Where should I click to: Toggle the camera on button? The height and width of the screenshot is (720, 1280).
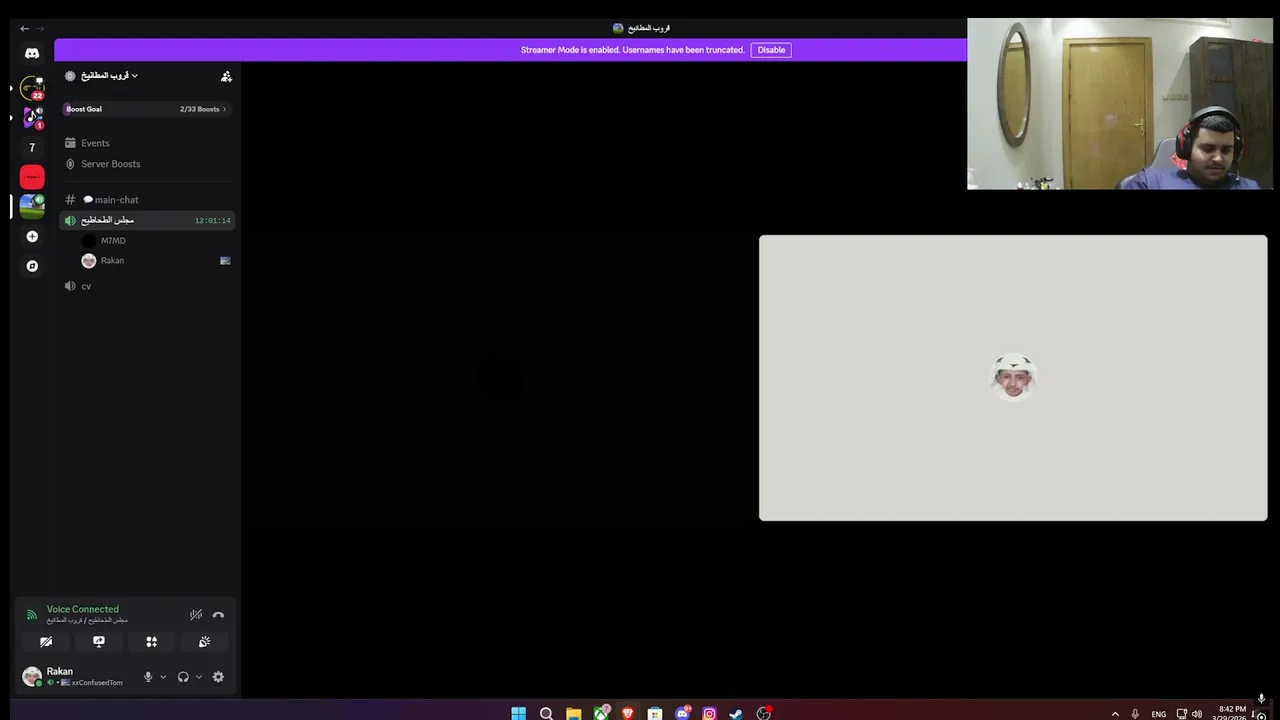(46, 642)
